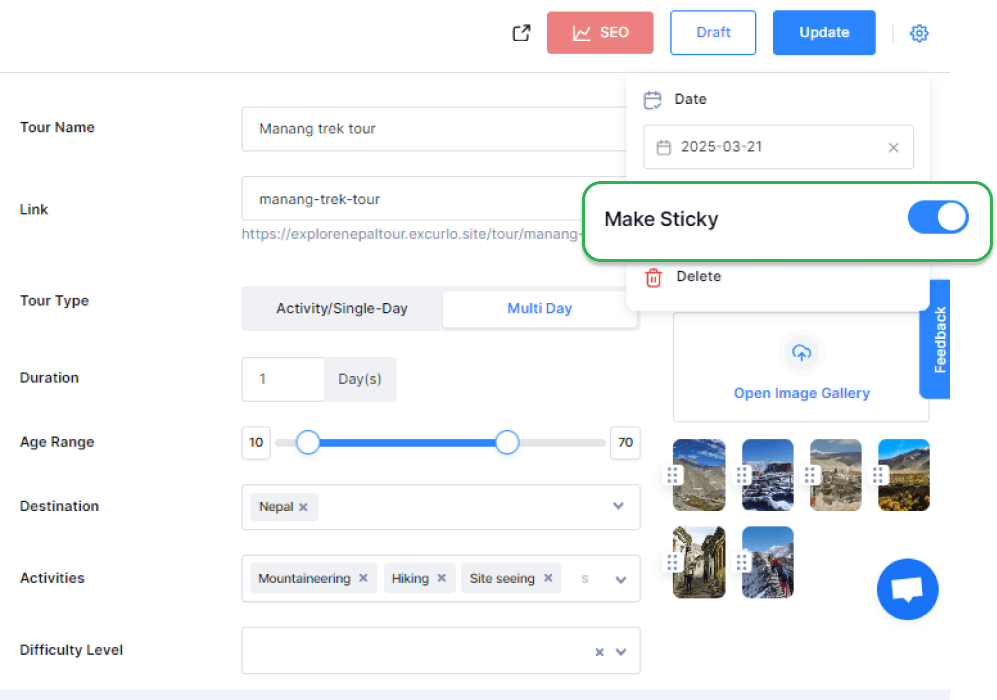Select Multi Day tour type
Viewport: 997px width, 700px height.
(x=539, y=308)
